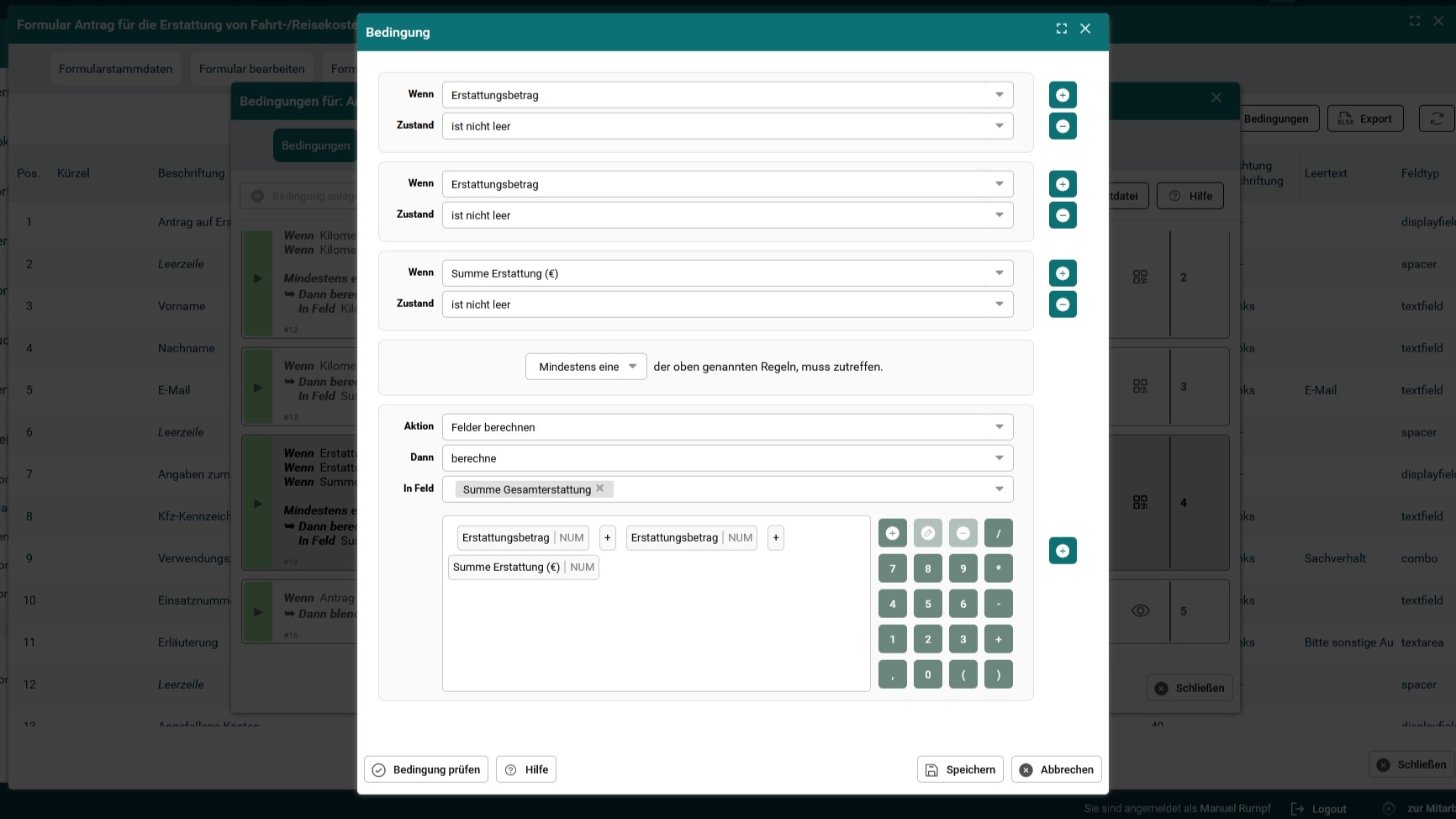
Task: Open second Zustand dropdown
Action: tap(728, 215)
